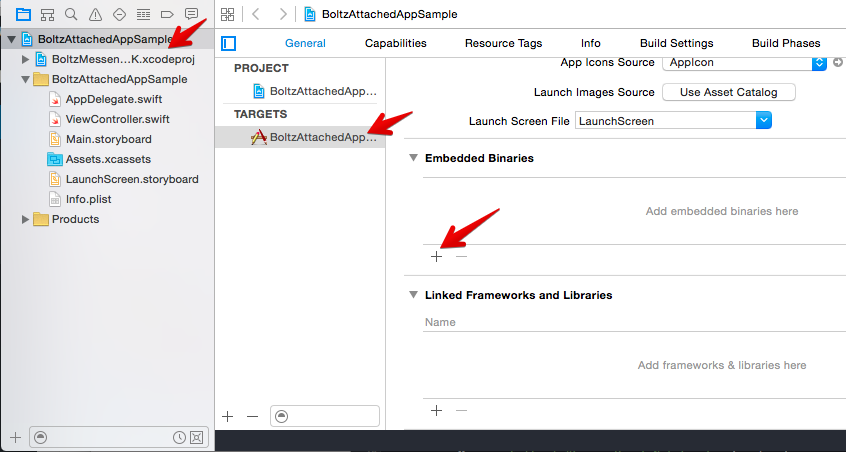Viewport: 846px width, 452px height.
Task: Open the Debug navigator icon
Action: click(144, 15)
